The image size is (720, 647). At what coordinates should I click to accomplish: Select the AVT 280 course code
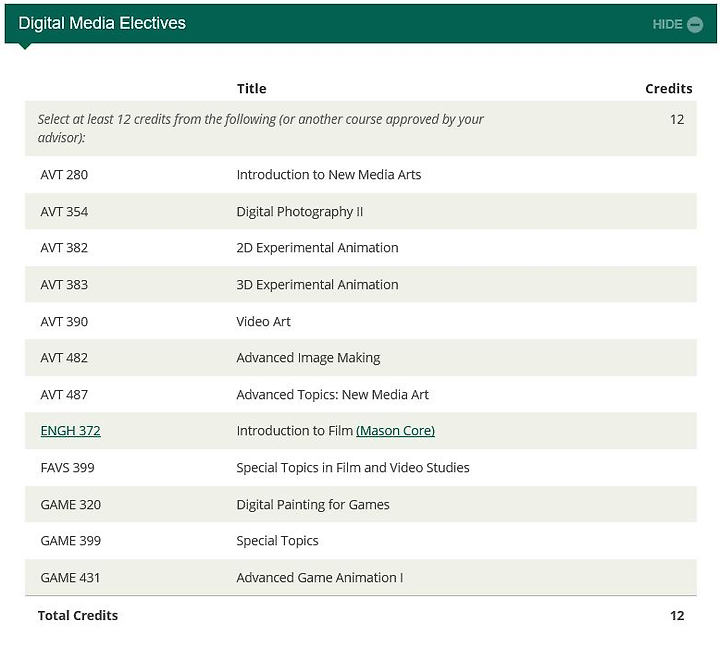pyautogui.click(x=64, y=175)
